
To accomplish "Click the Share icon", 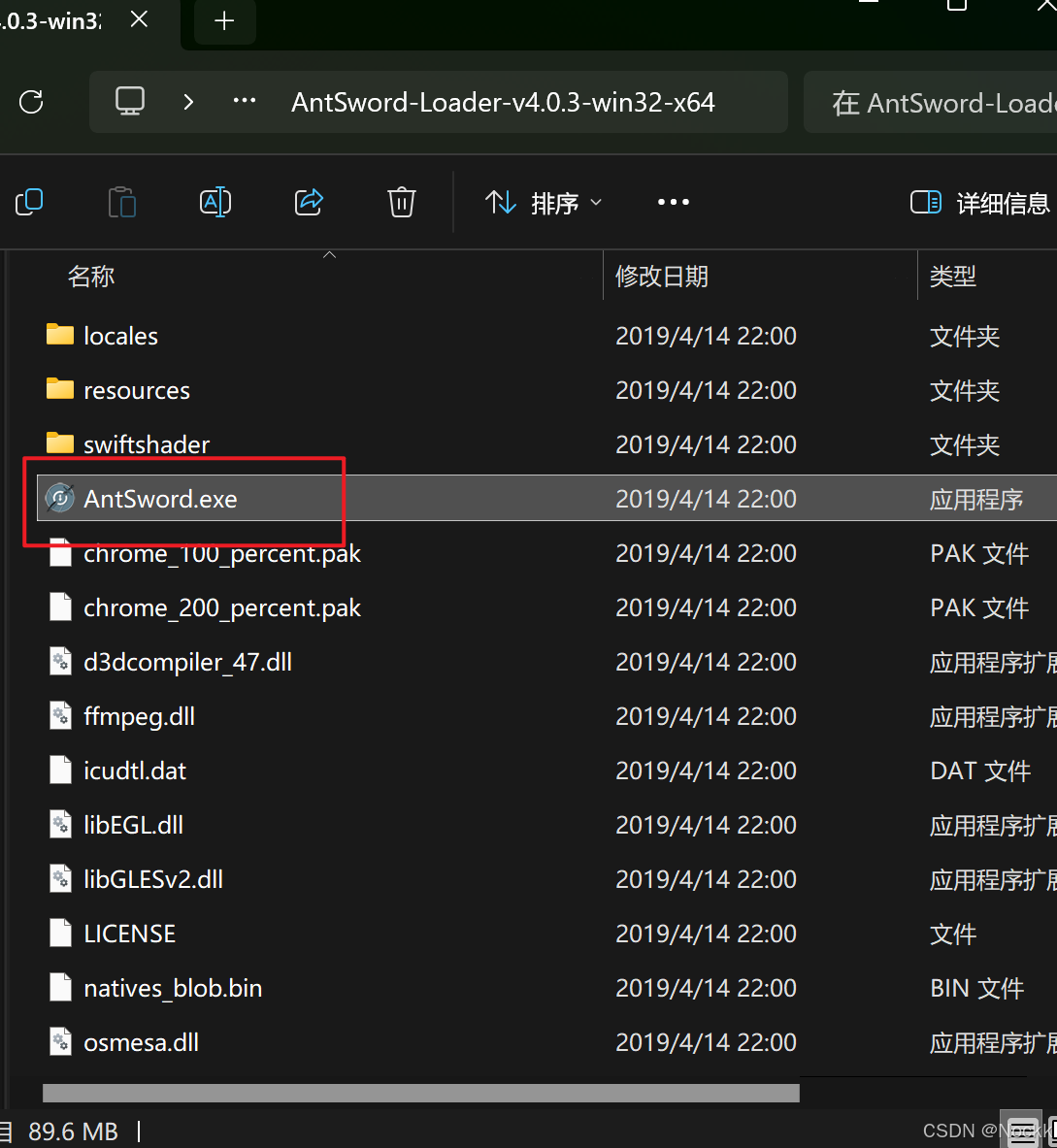I will click(309, 202).
